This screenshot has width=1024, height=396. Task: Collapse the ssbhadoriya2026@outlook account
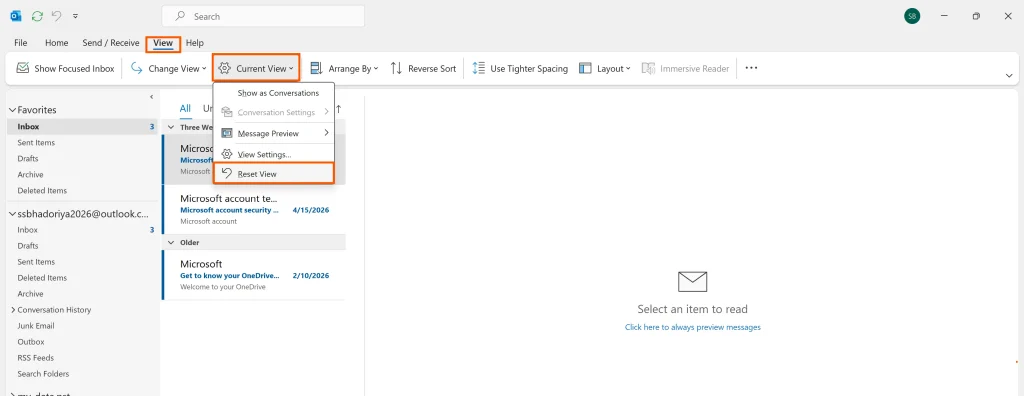[12, 214]
